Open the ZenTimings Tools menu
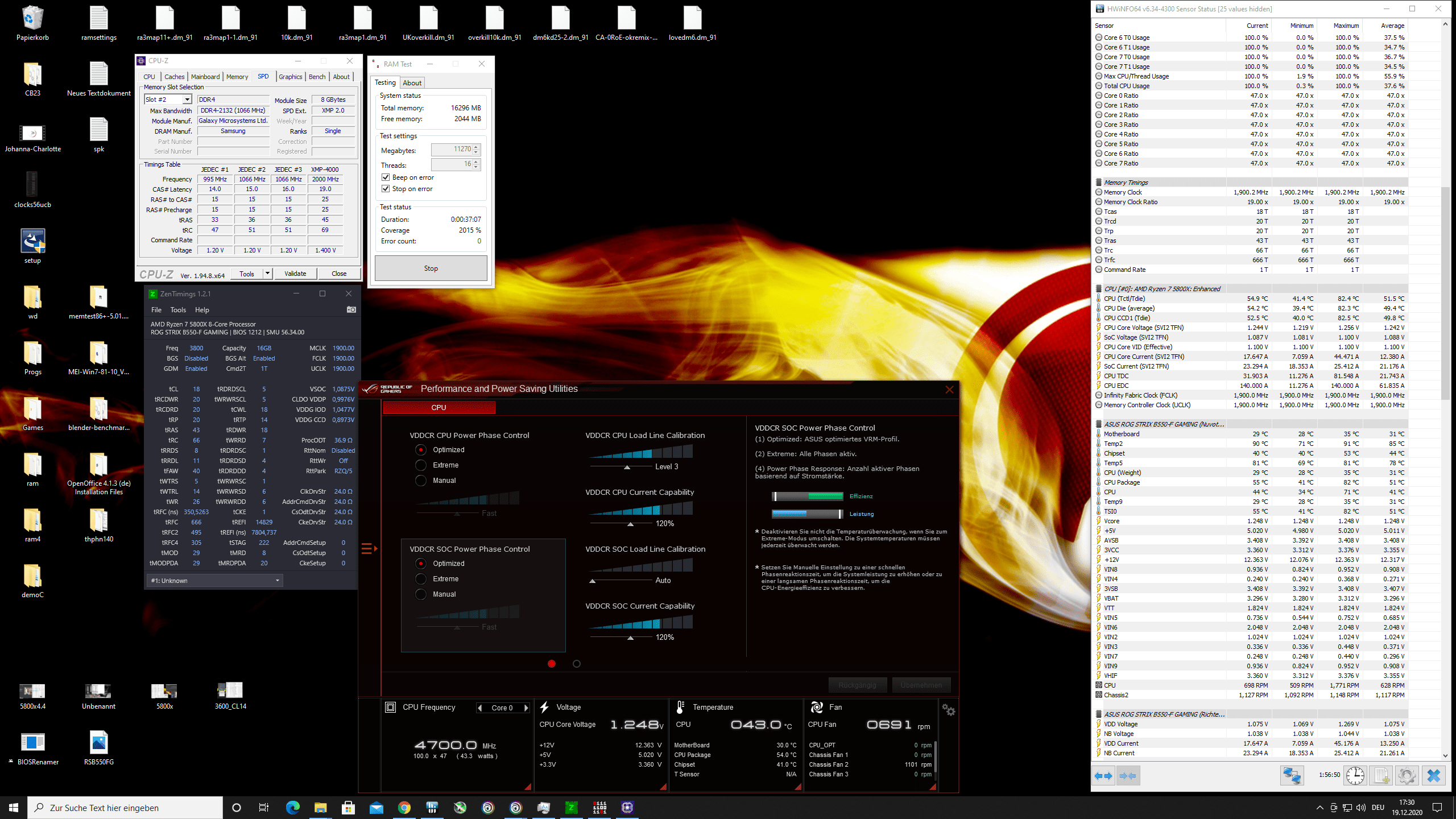Screen dimensions: 1456x819 click(x=178, y=310)
